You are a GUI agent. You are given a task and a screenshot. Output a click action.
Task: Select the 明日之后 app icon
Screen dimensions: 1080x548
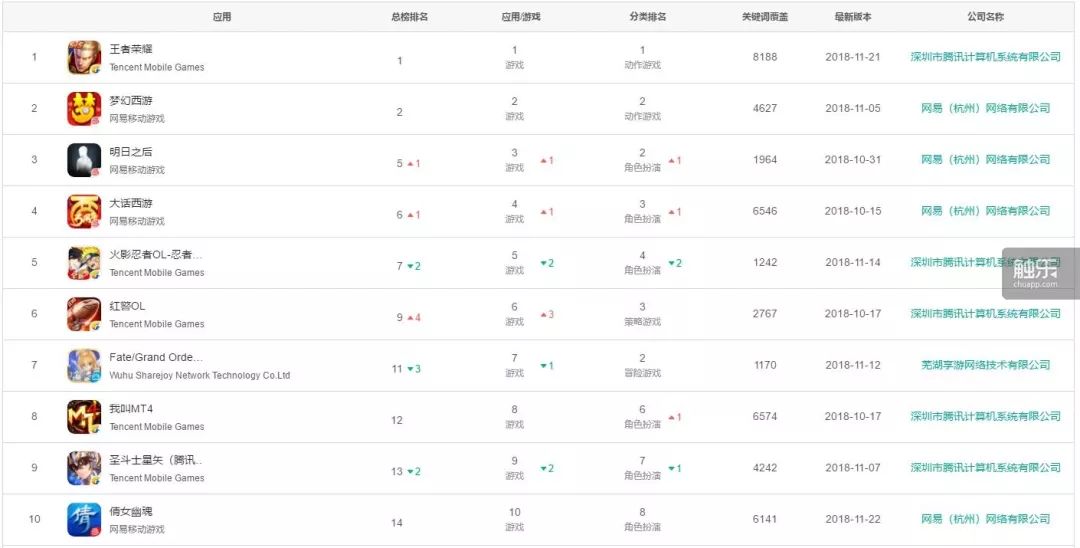point(84,160)
